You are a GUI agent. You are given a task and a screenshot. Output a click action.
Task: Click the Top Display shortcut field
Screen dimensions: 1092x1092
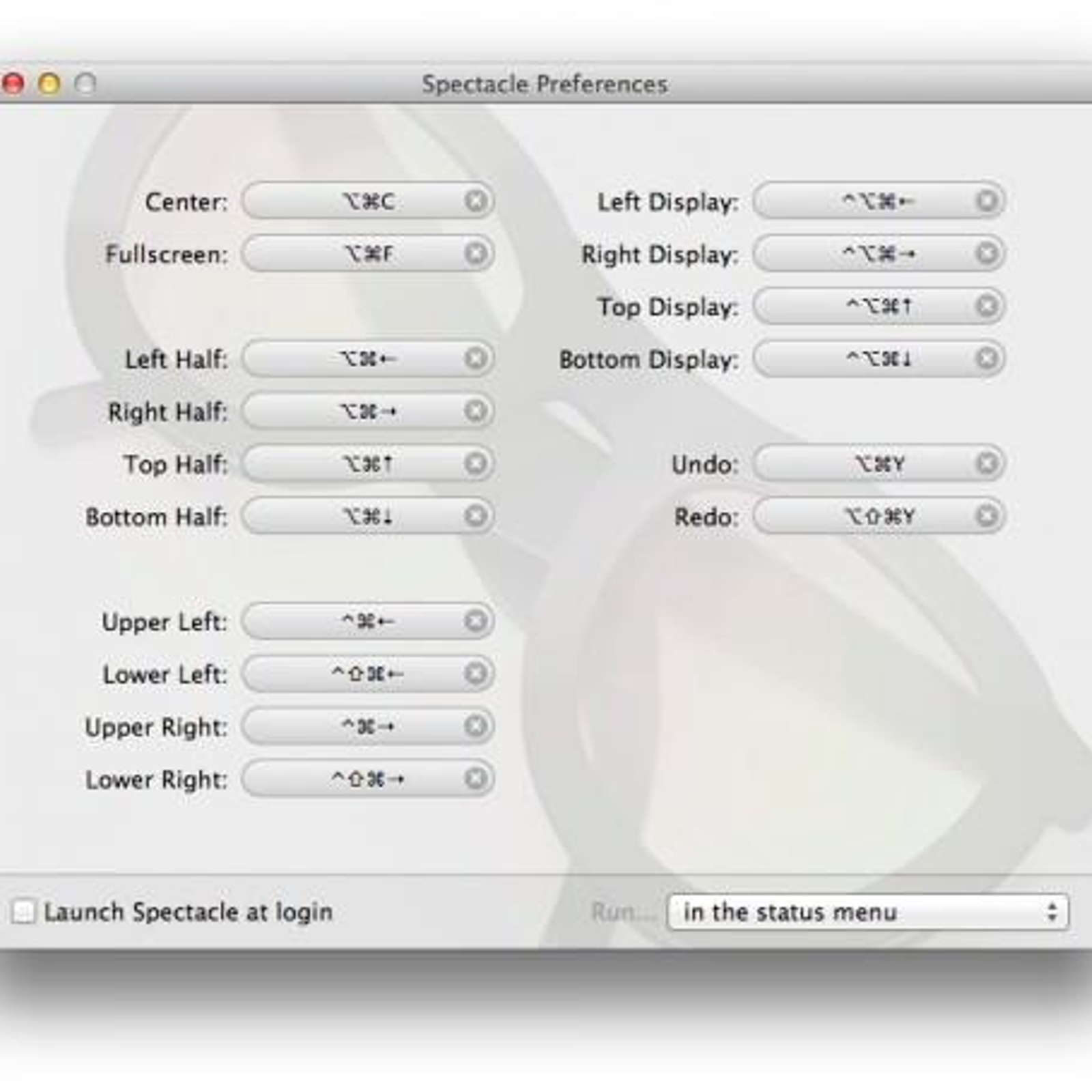coord(879,306)
